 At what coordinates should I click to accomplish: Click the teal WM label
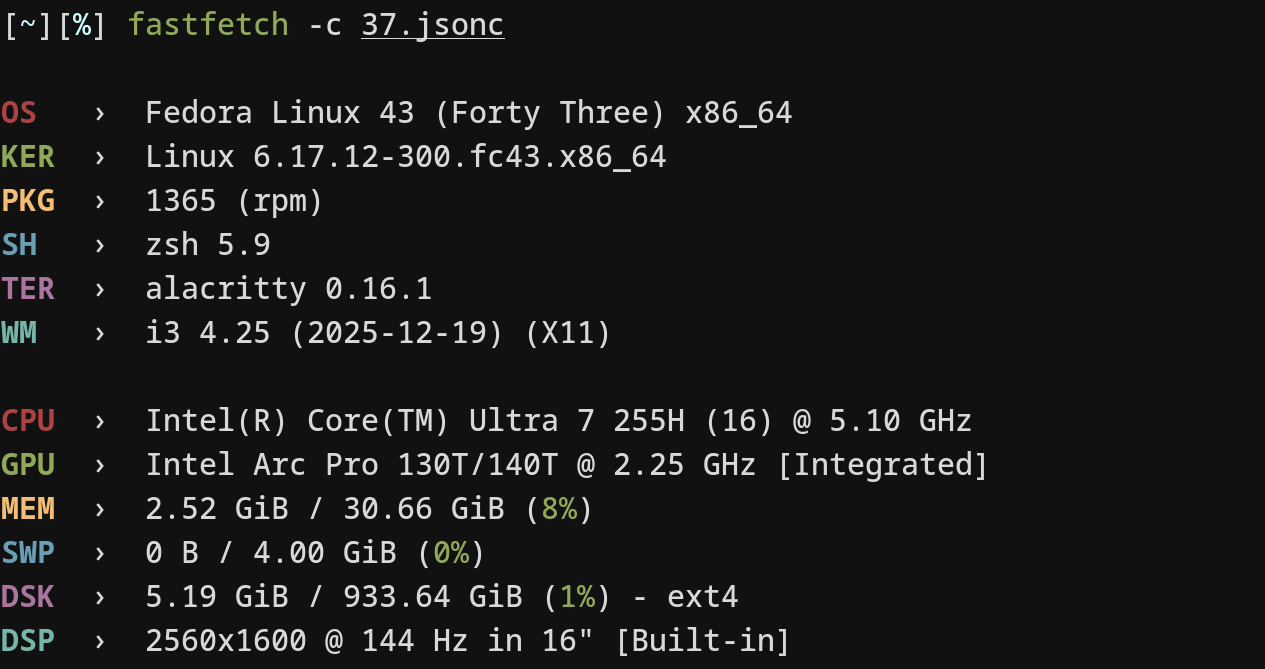pyautogui.click(x=19, y=333)
